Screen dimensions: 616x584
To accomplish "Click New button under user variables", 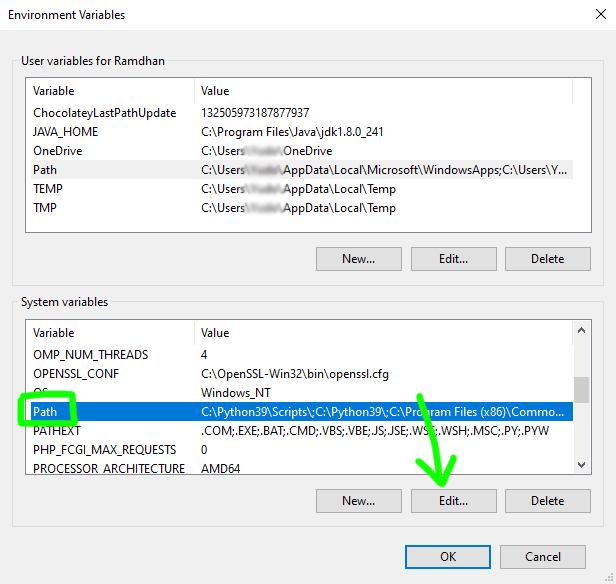I will 358,259.
